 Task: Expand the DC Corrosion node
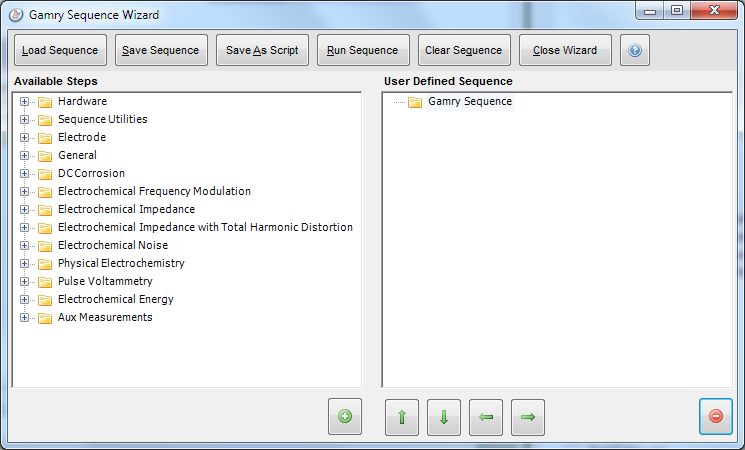tap(24, 174)
